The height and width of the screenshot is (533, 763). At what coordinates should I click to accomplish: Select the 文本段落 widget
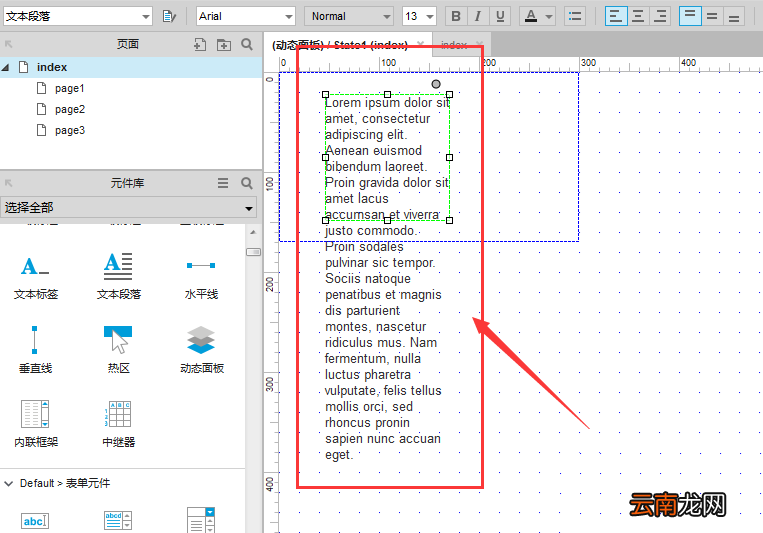pos(118,276)
